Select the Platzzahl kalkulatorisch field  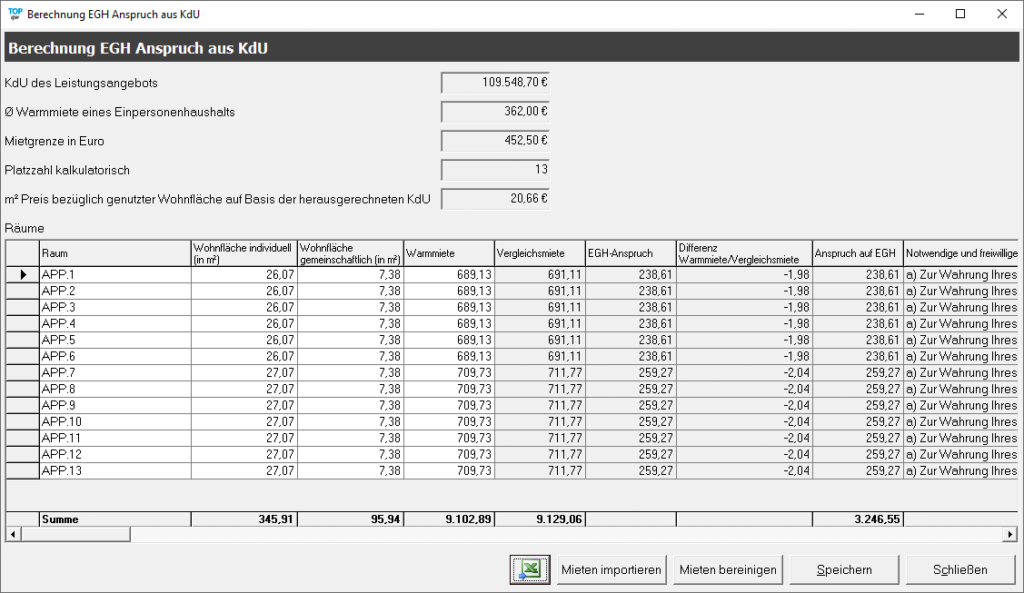click(496, 170)
